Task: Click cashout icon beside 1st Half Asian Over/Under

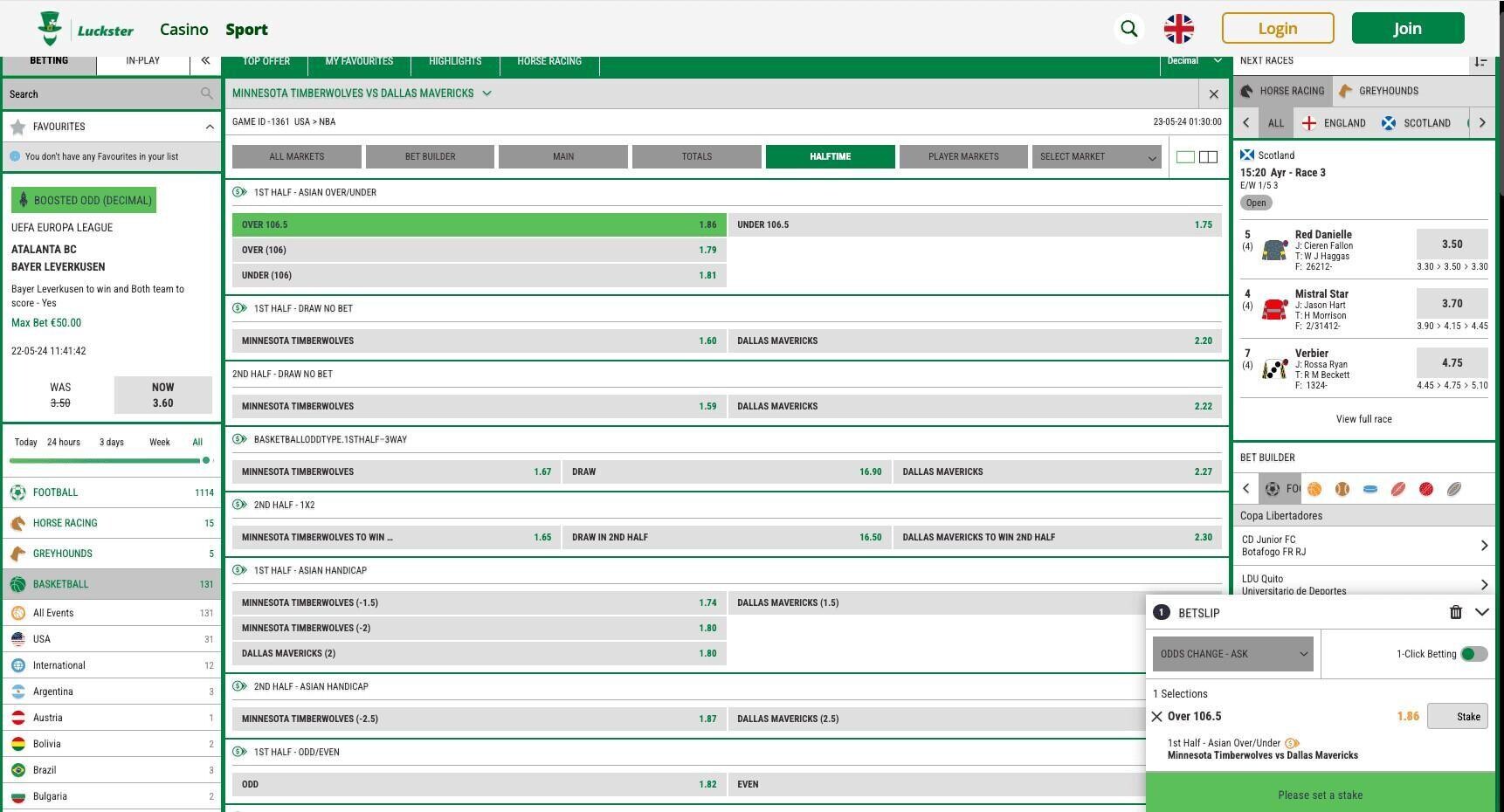Action: (239, 192)
